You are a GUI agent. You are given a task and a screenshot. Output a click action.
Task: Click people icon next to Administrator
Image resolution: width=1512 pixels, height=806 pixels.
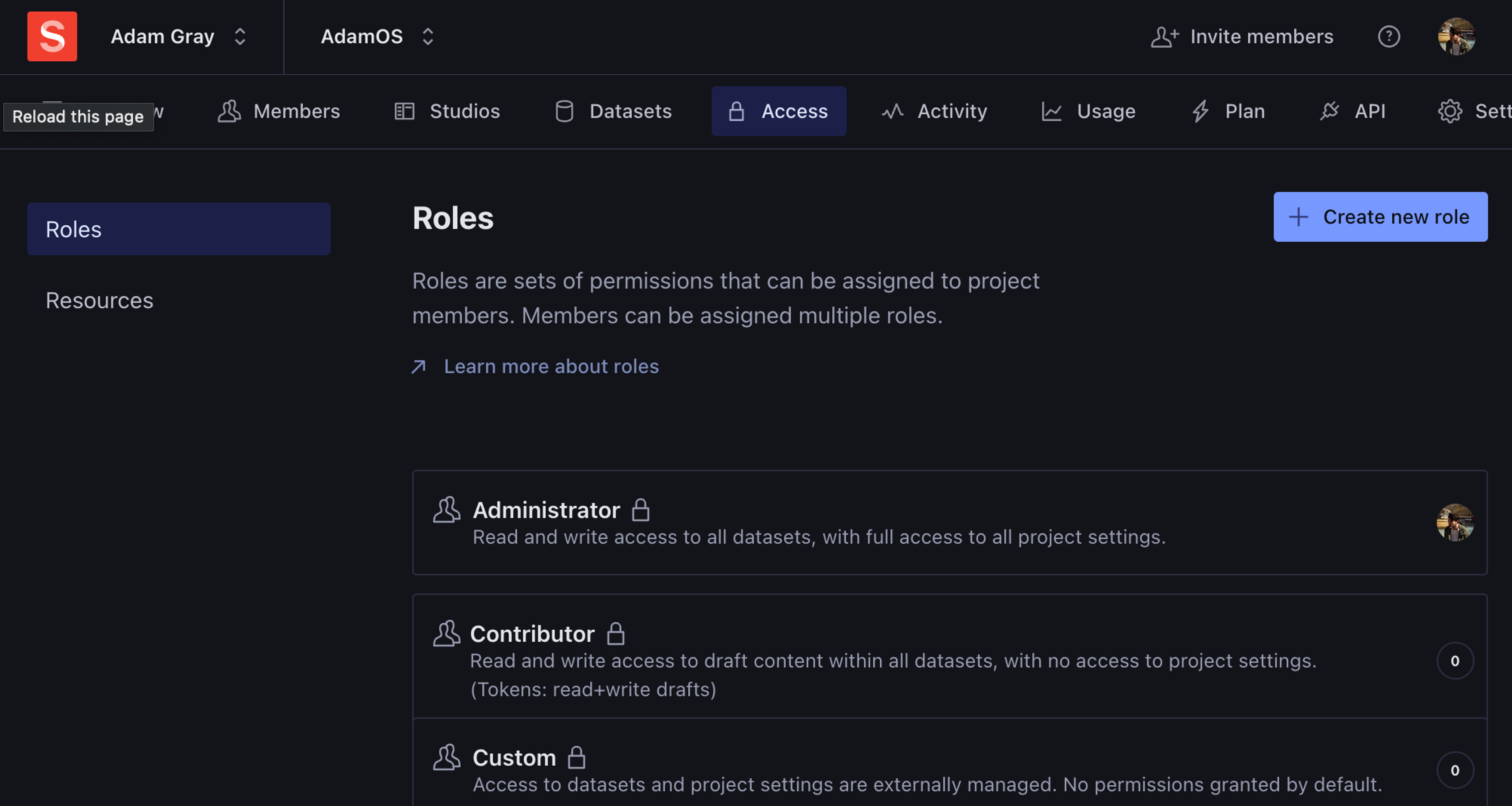coord(446,509)
